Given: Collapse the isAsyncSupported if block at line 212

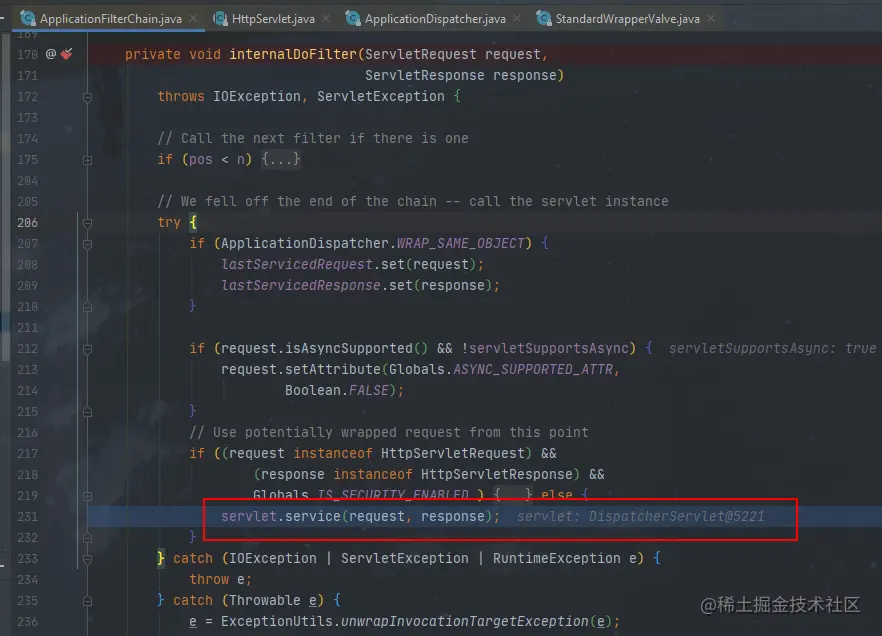Looking at the screenshot, I should pos(87,349).
